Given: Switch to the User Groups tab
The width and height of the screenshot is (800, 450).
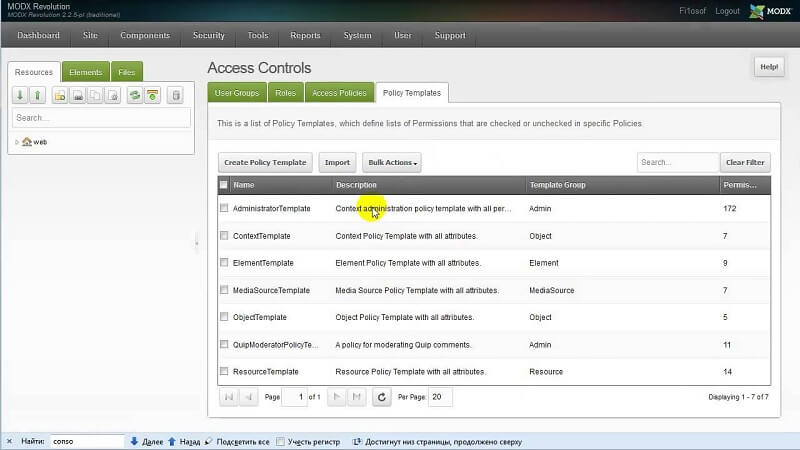Looking at the screenshot, I should (237, 93).
